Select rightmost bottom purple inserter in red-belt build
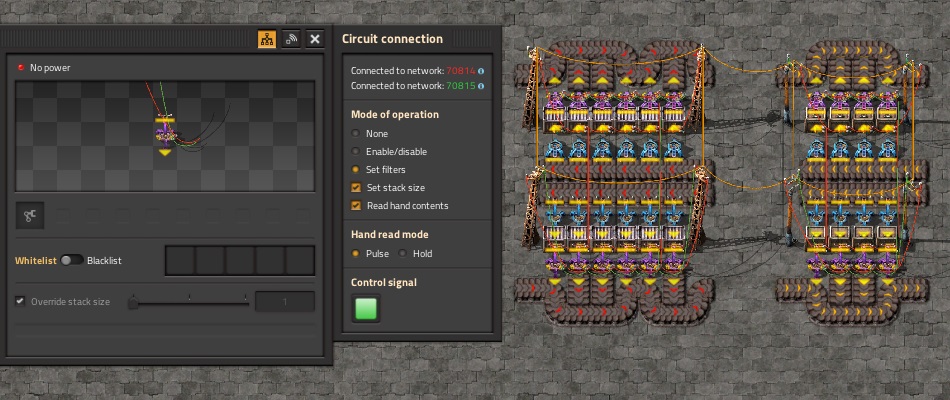950x400 pixels. [x=674, y=264]
